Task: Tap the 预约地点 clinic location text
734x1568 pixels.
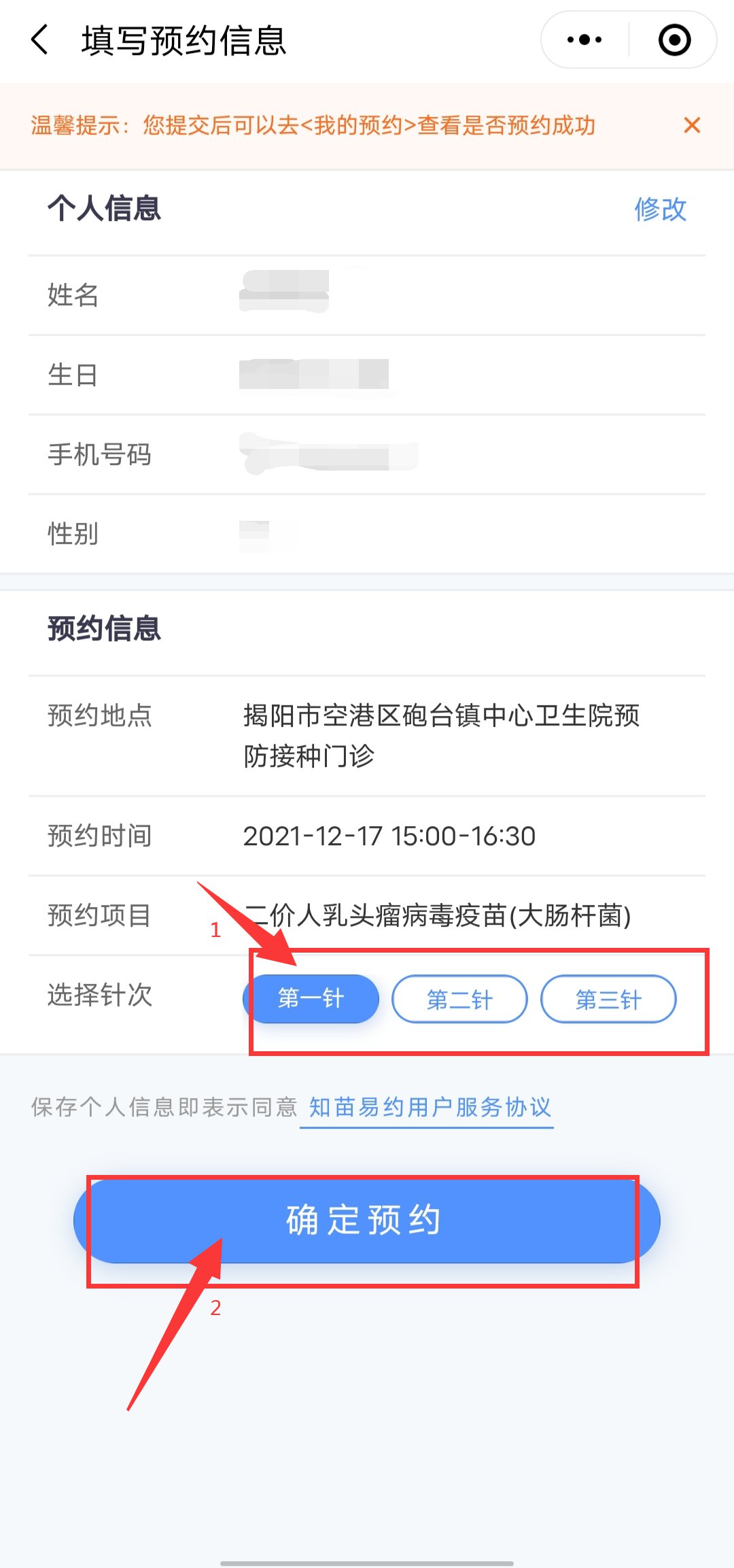Action: (x=442, y=735)
